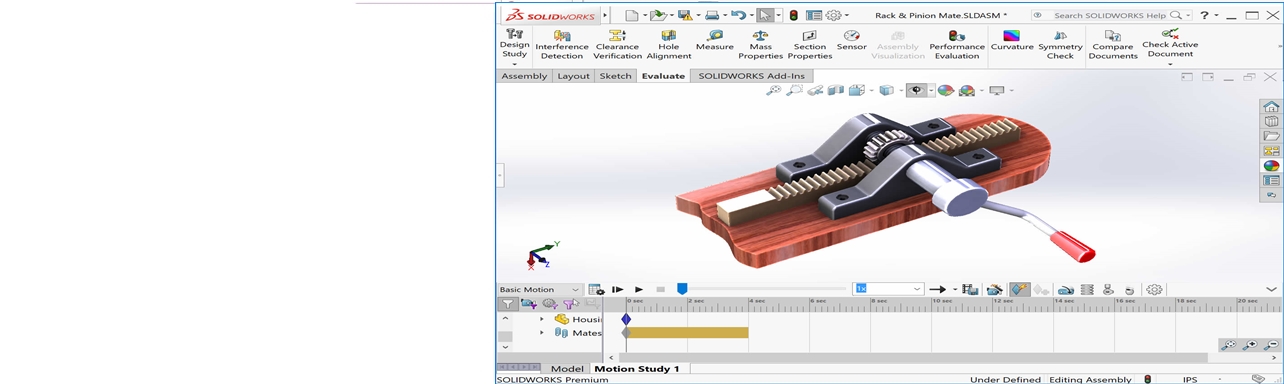This screenshot has width=1284, height=384.
Task: Click the Print icon
Action: point(712,15)
